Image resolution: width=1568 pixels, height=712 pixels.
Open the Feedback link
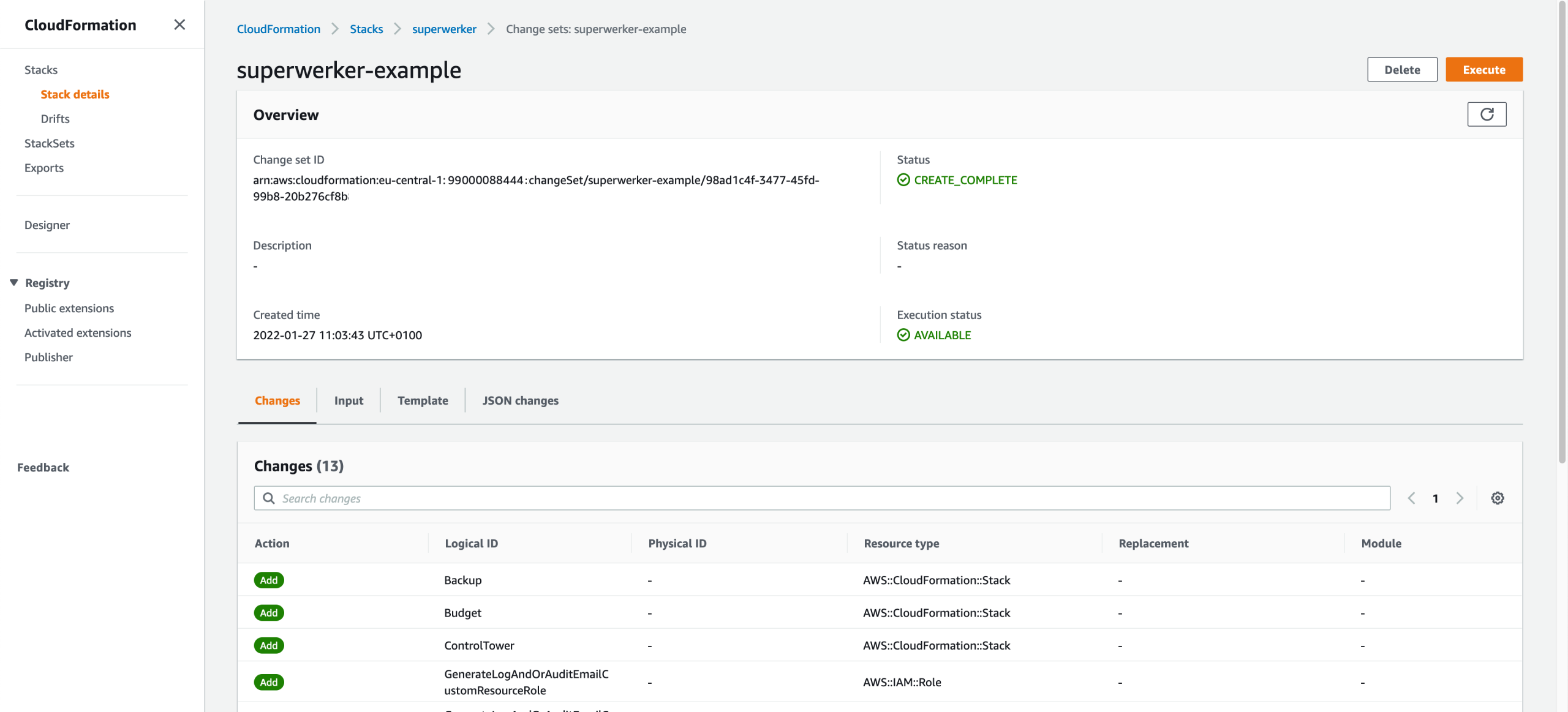tap(43, 468)
